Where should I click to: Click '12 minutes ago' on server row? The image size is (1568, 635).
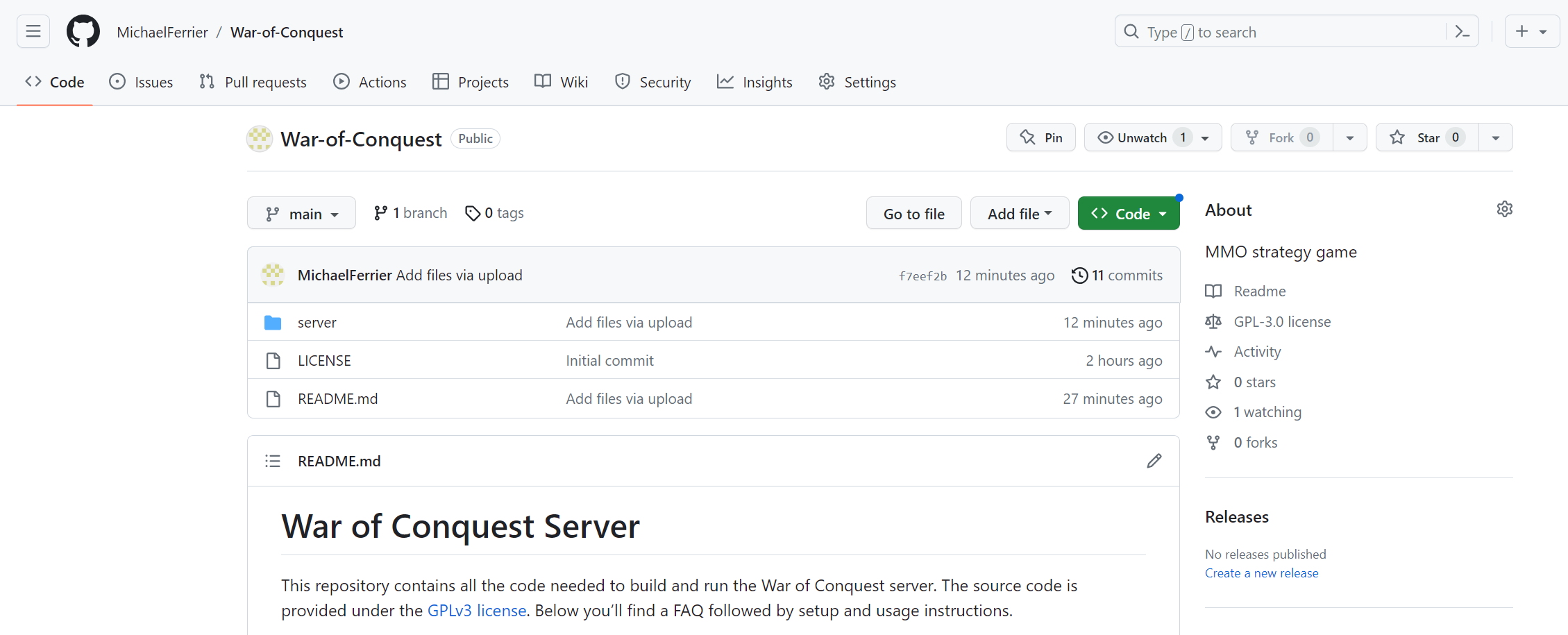tap(1113, 322)
